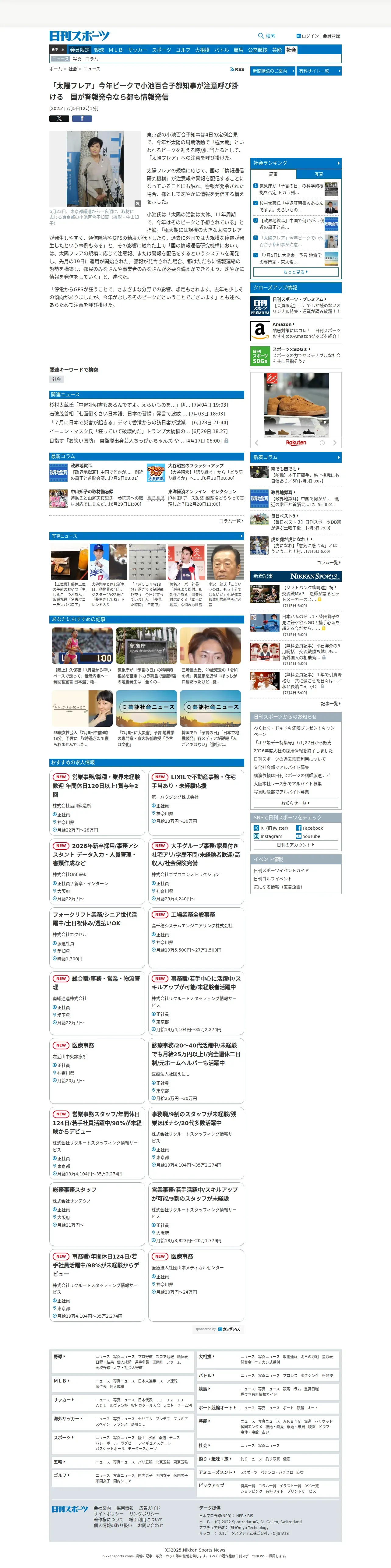391x1568 pixels.
Task: Select 大相撲 in main navigation
Action: click(x=202, y=50)
